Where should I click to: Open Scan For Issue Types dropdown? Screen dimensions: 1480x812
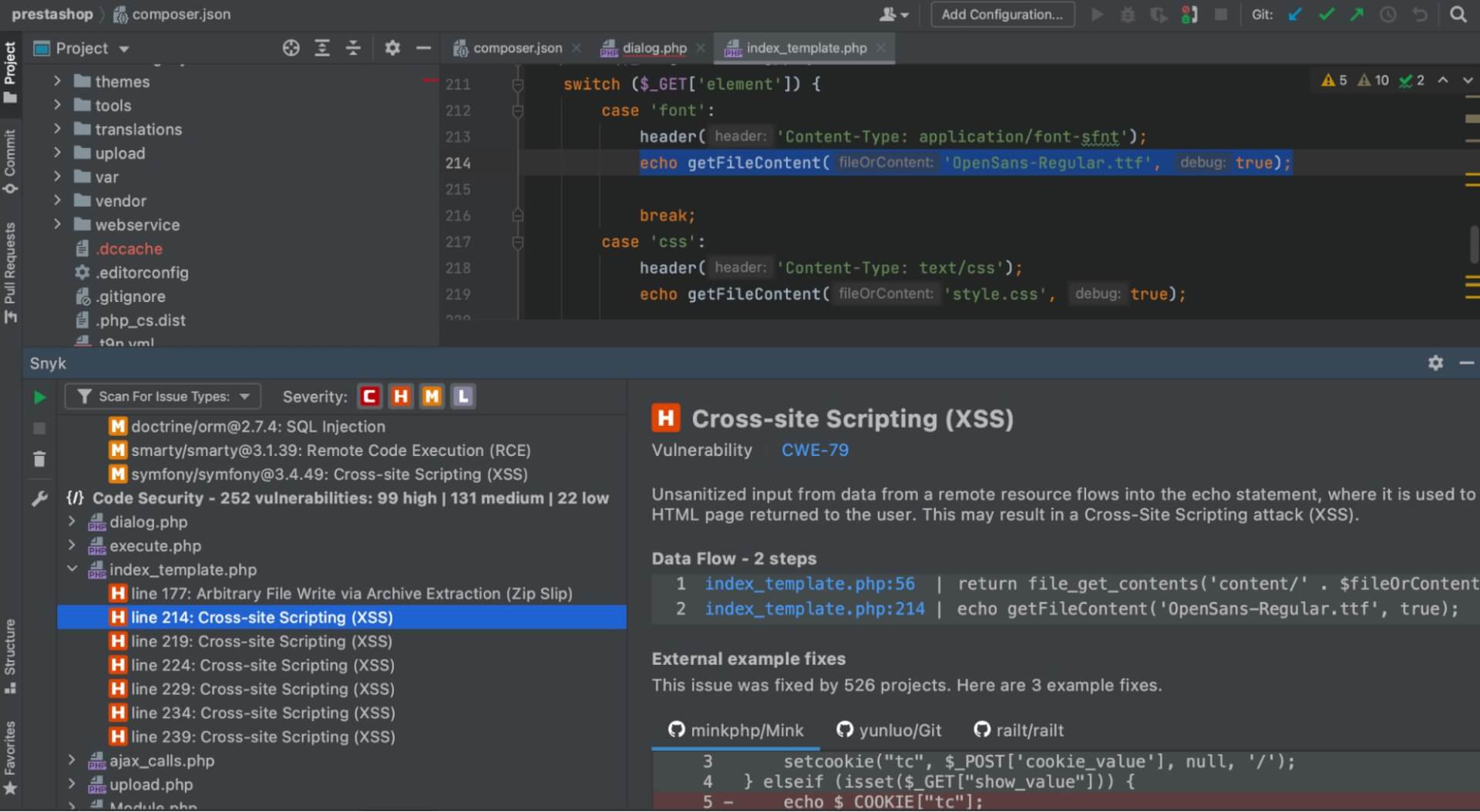(163, 397)
